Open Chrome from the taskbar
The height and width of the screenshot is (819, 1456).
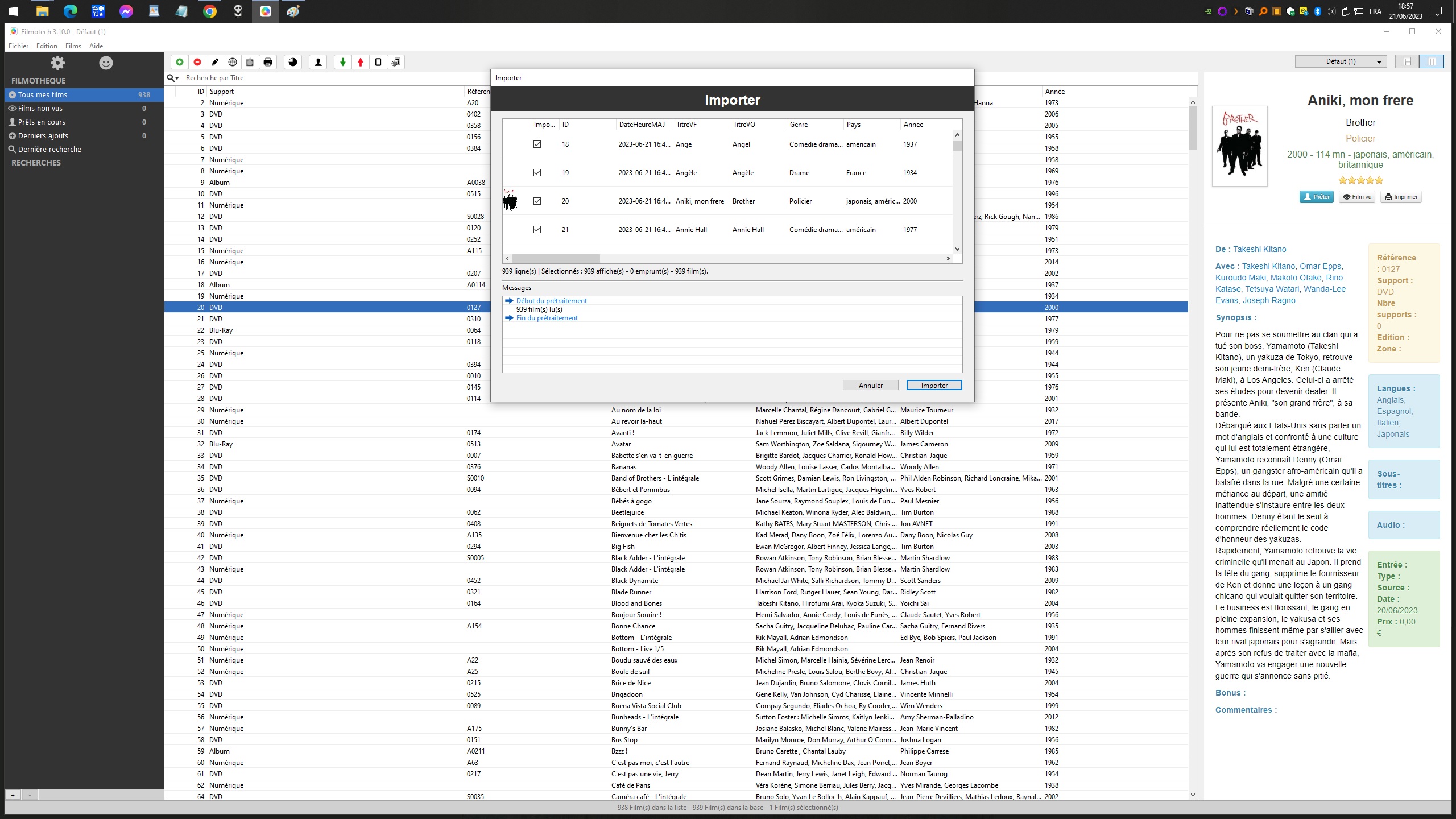point(210,11)
